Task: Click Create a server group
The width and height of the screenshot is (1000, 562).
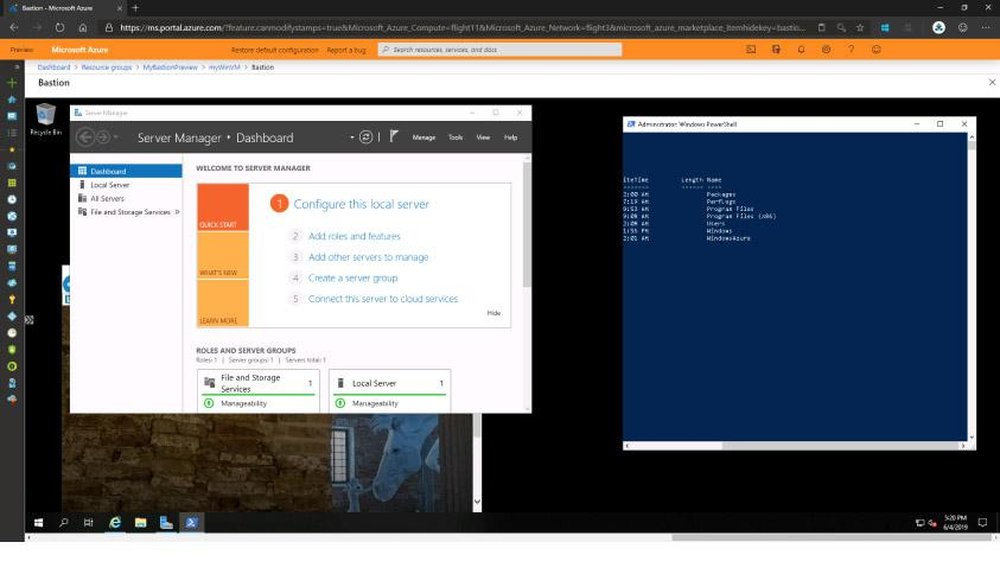Action: pos(353,278)
